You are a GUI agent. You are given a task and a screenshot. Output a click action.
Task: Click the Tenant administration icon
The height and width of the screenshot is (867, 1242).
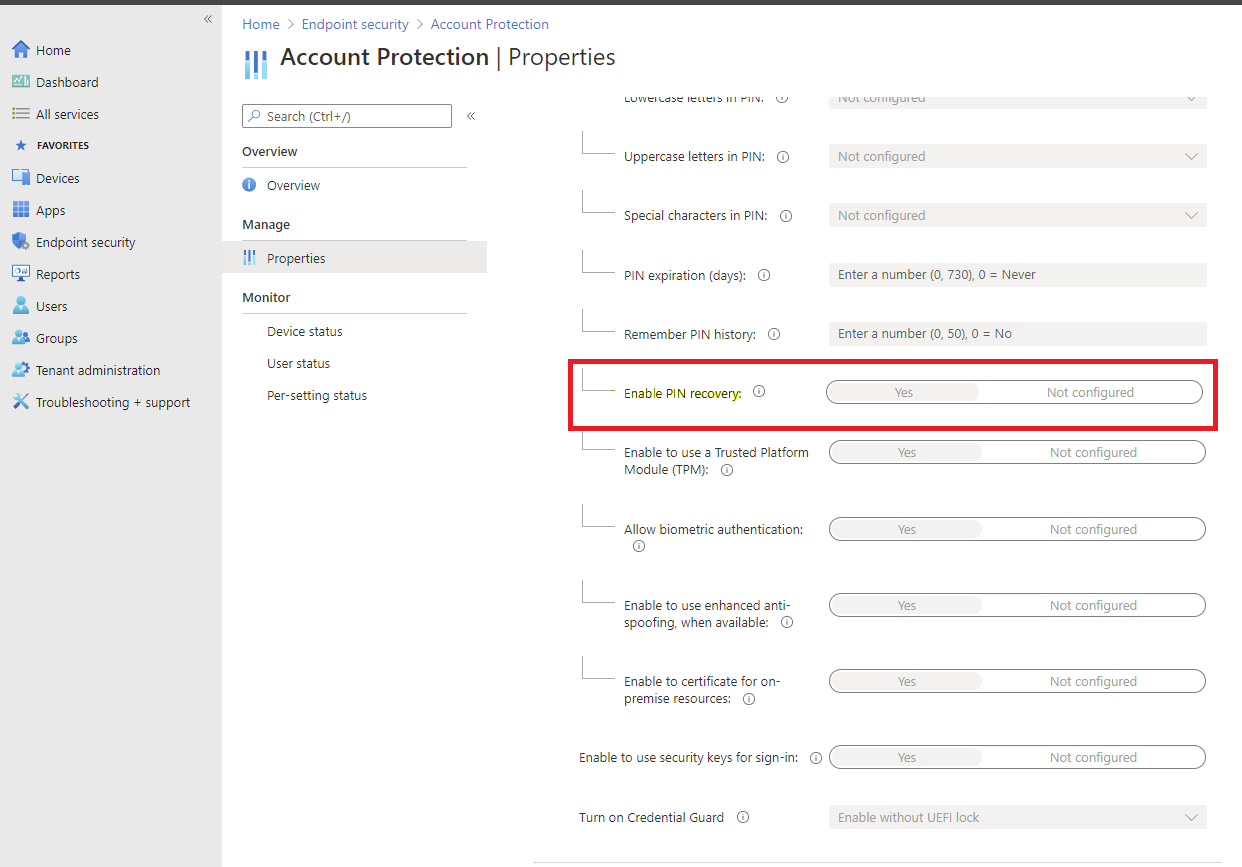(20, 370)
